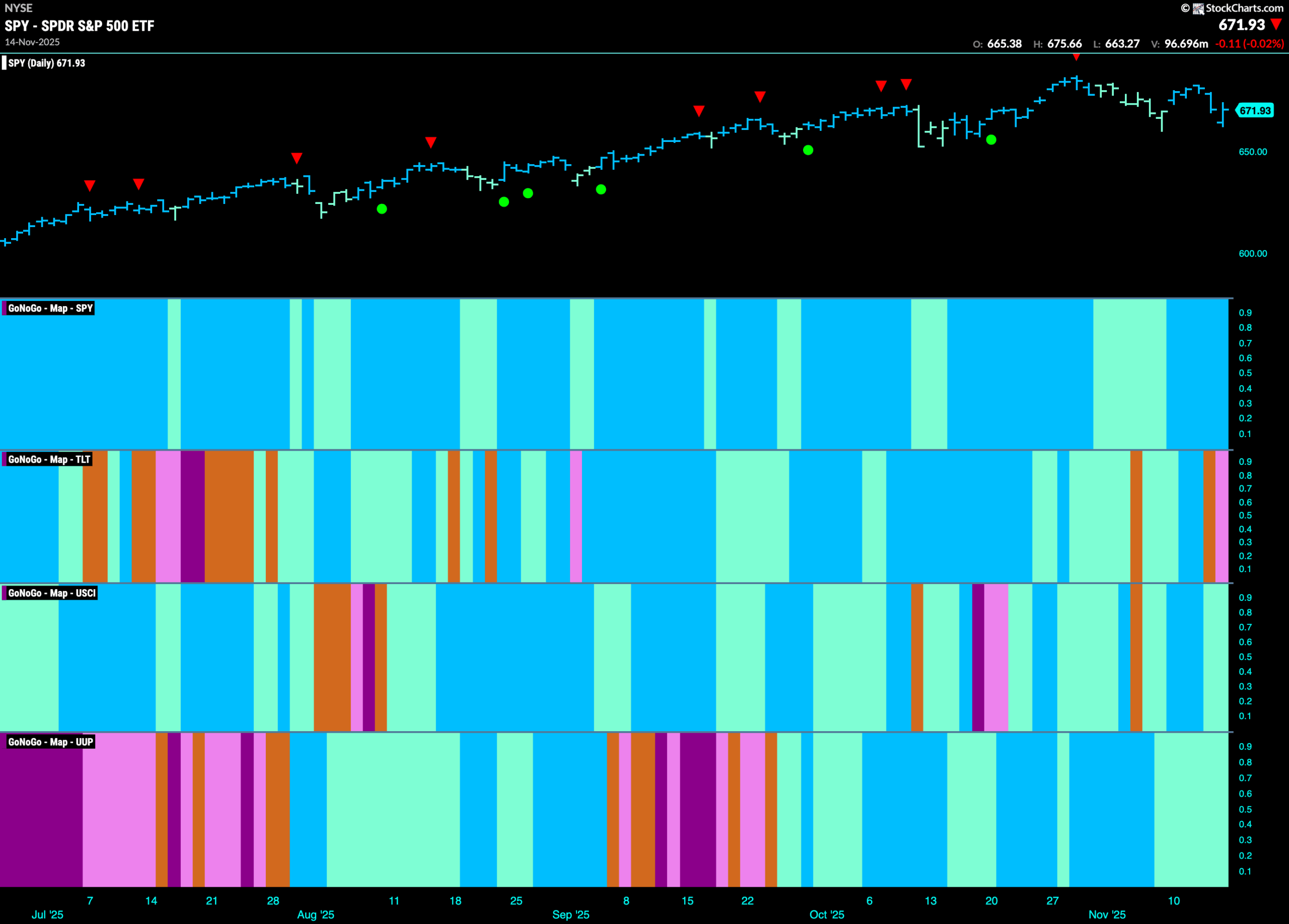
Task: Click the Sep '25 month label
Action: (571, 914)
